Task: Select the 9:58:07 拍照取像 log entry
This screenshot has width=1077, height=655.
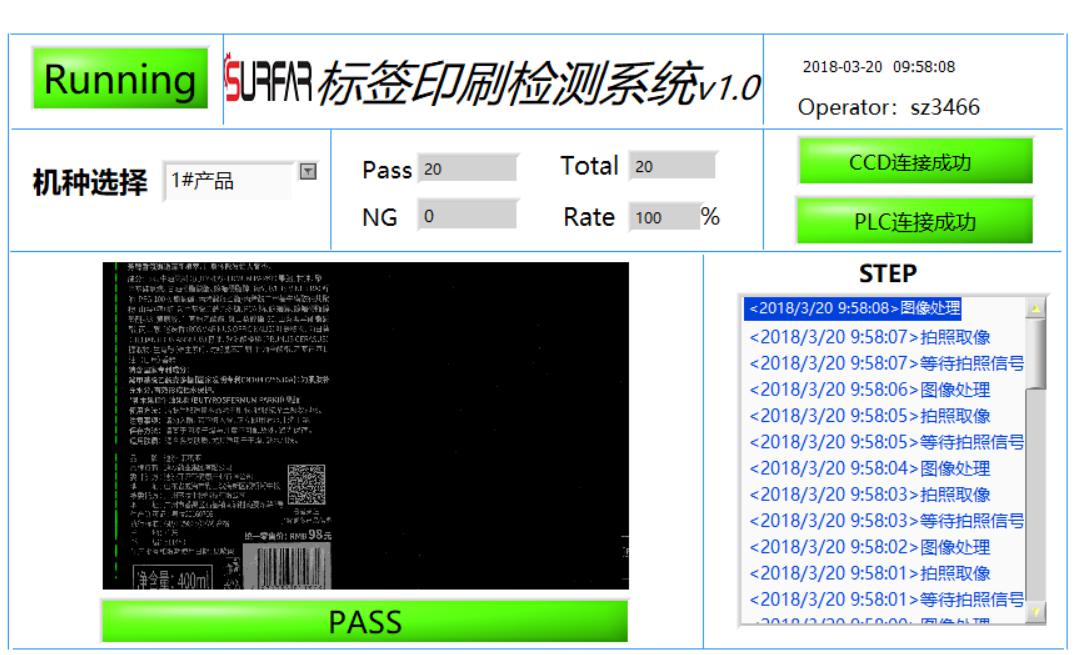Action: [x=870, y=337]
